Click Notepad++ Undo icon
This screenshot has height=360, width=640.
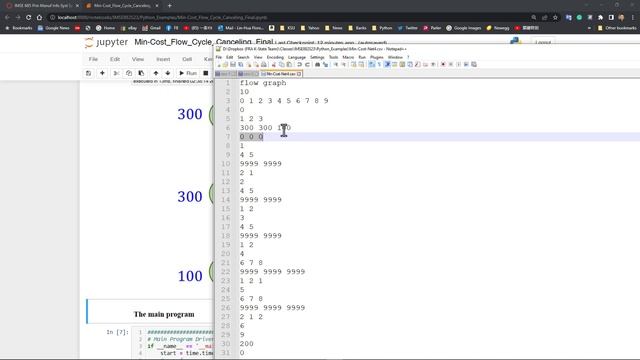click(300, 64)
